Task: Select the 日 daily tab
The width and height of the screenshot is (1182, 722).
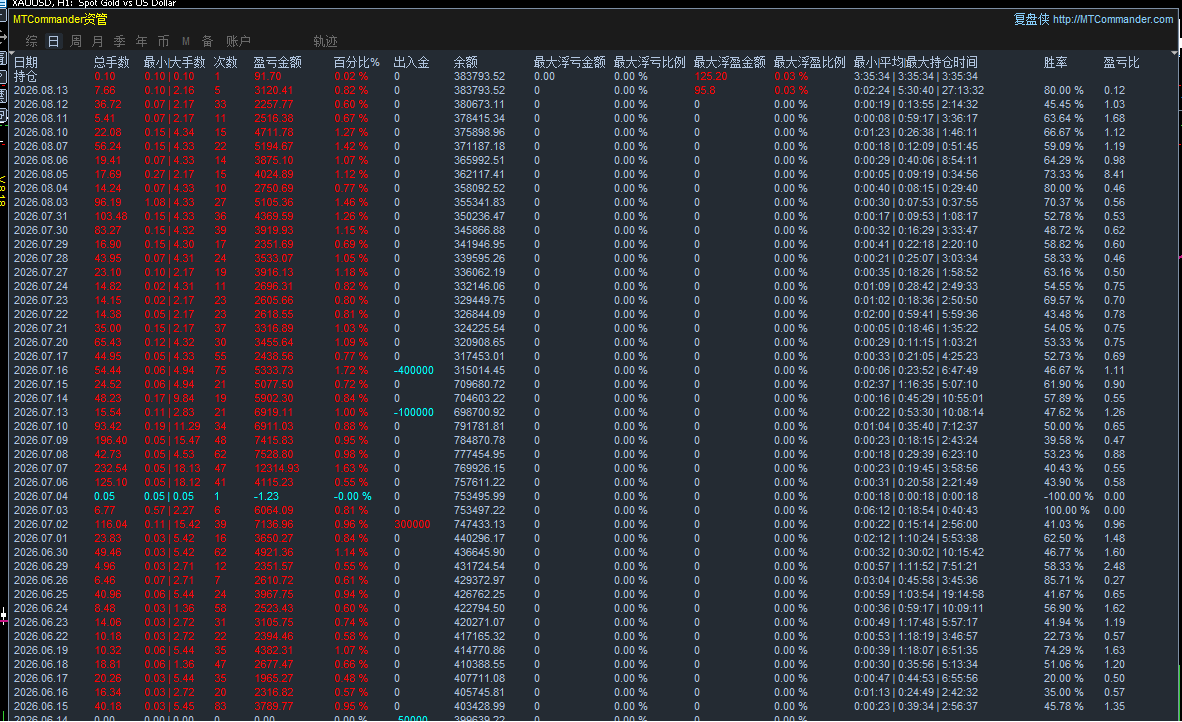Action: pos(54,41)
